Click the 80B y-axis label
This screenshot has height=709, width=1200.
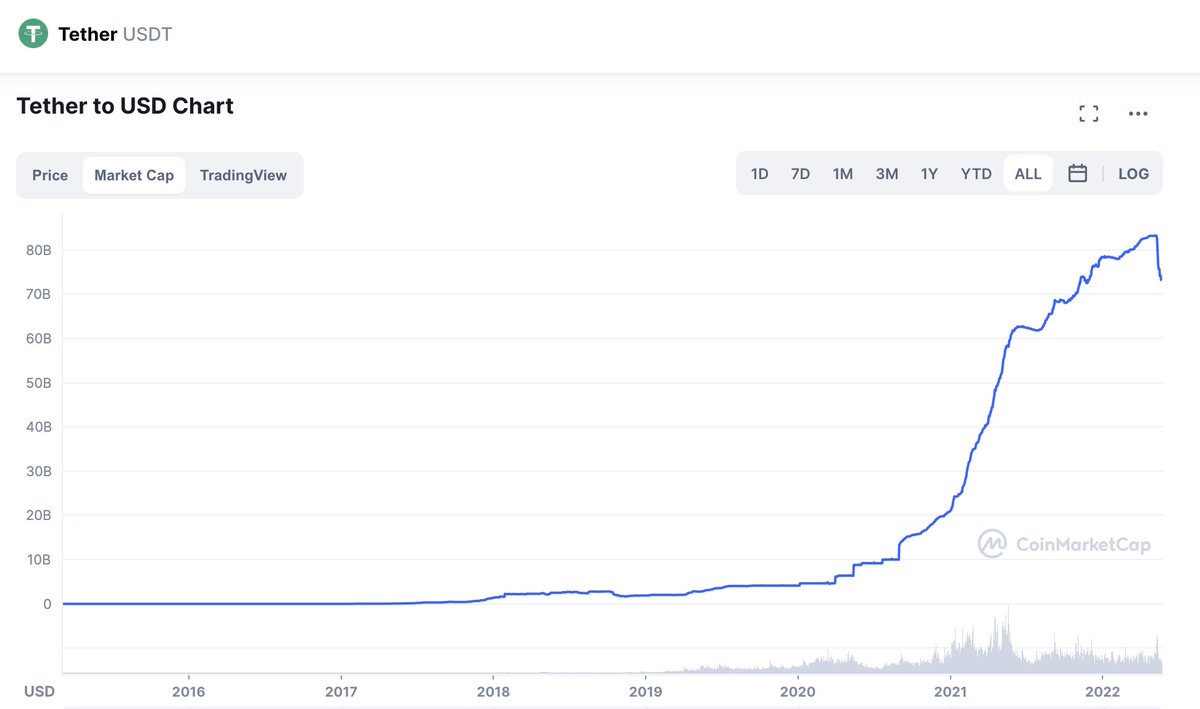(x=39, y=249)
